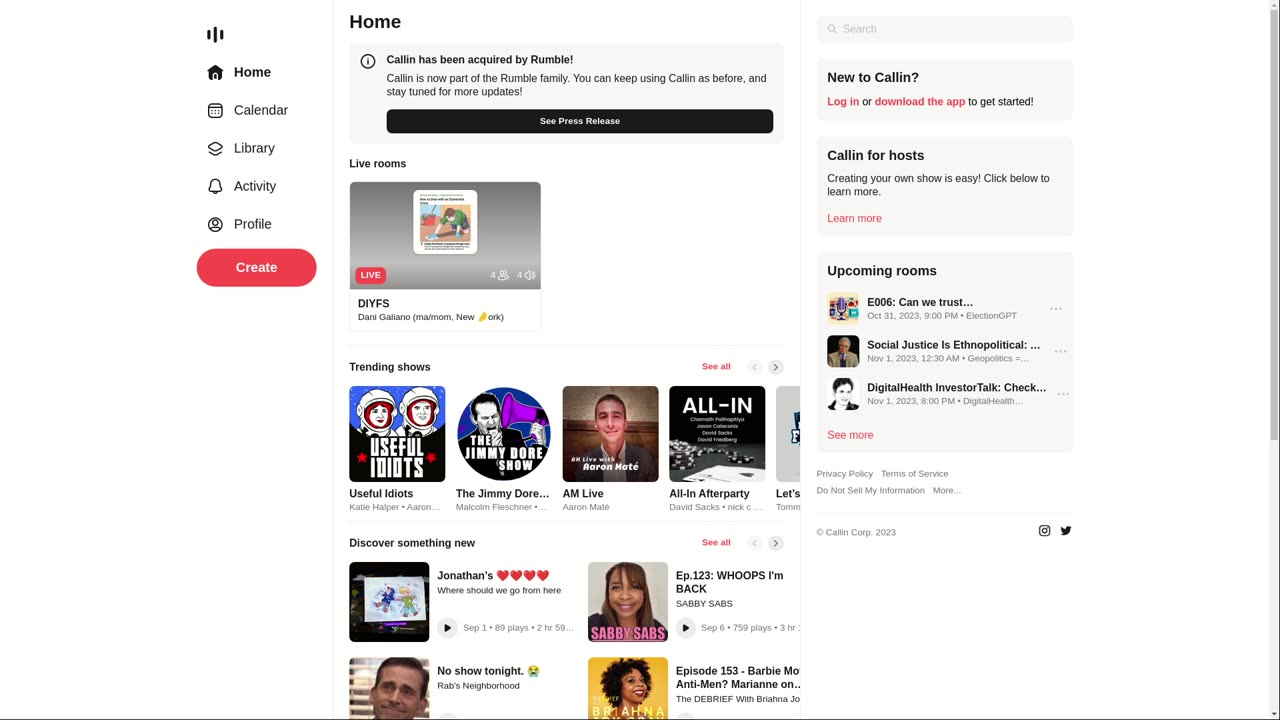Open the Privacy Policy link

[x=844, y=474]
